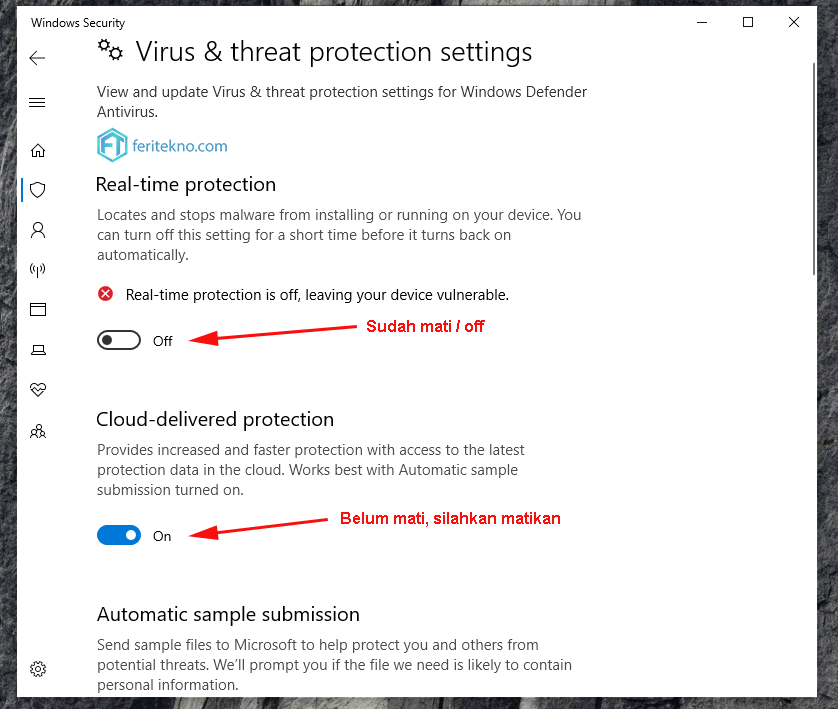Click the vertical scrollbar thumb
This screenshot has width=838, height=709.
click(x=814, y=169)
